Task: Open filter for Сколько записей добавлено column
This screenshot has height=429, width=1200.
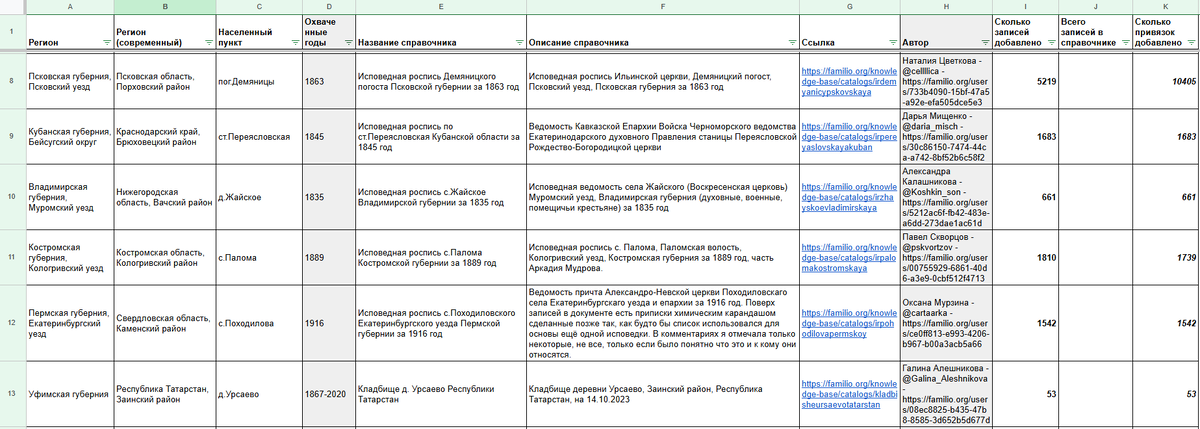Action: [1052, 43]
